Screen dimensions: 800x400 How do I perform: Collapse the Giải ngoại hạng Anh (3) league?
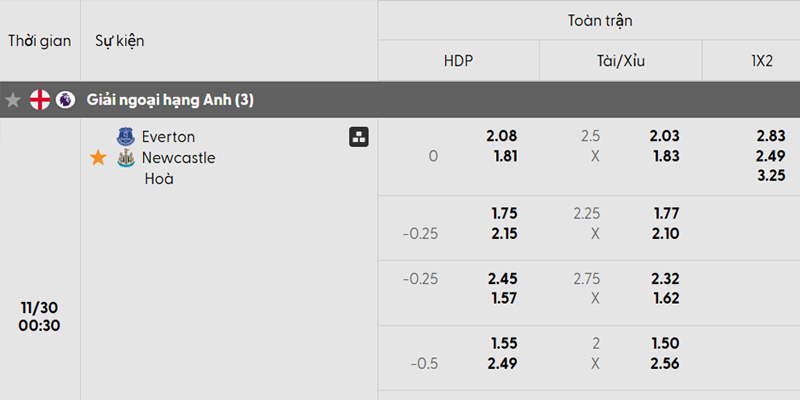[170, 100]
